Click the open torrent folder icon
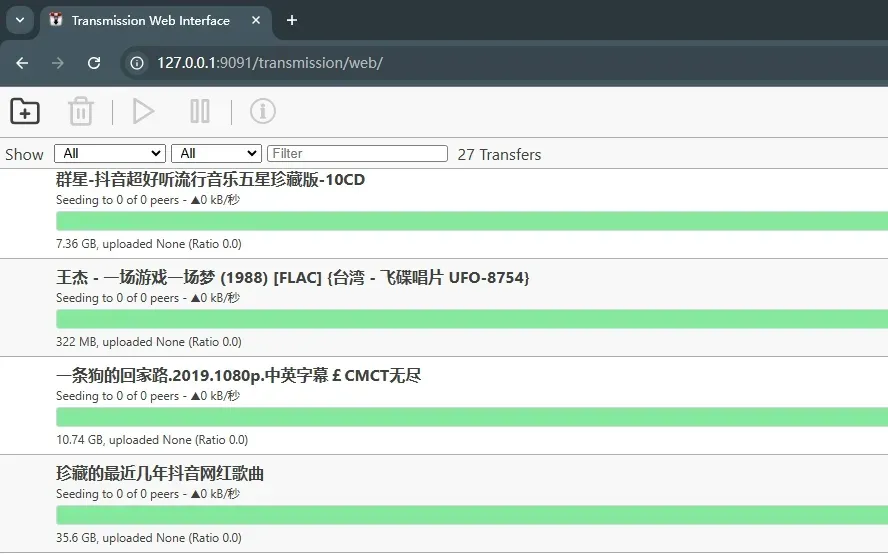The width and height of the screenshot is (888, 554). (25, 111)
